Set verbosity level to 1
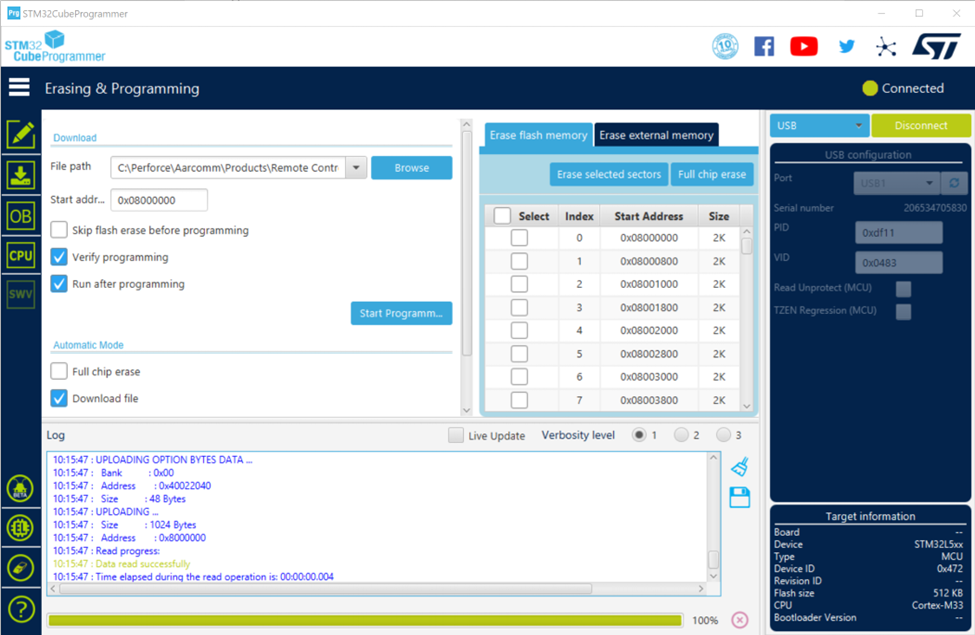Image resolution: width=975 pixels, height=635 pixels. point(639,435)
